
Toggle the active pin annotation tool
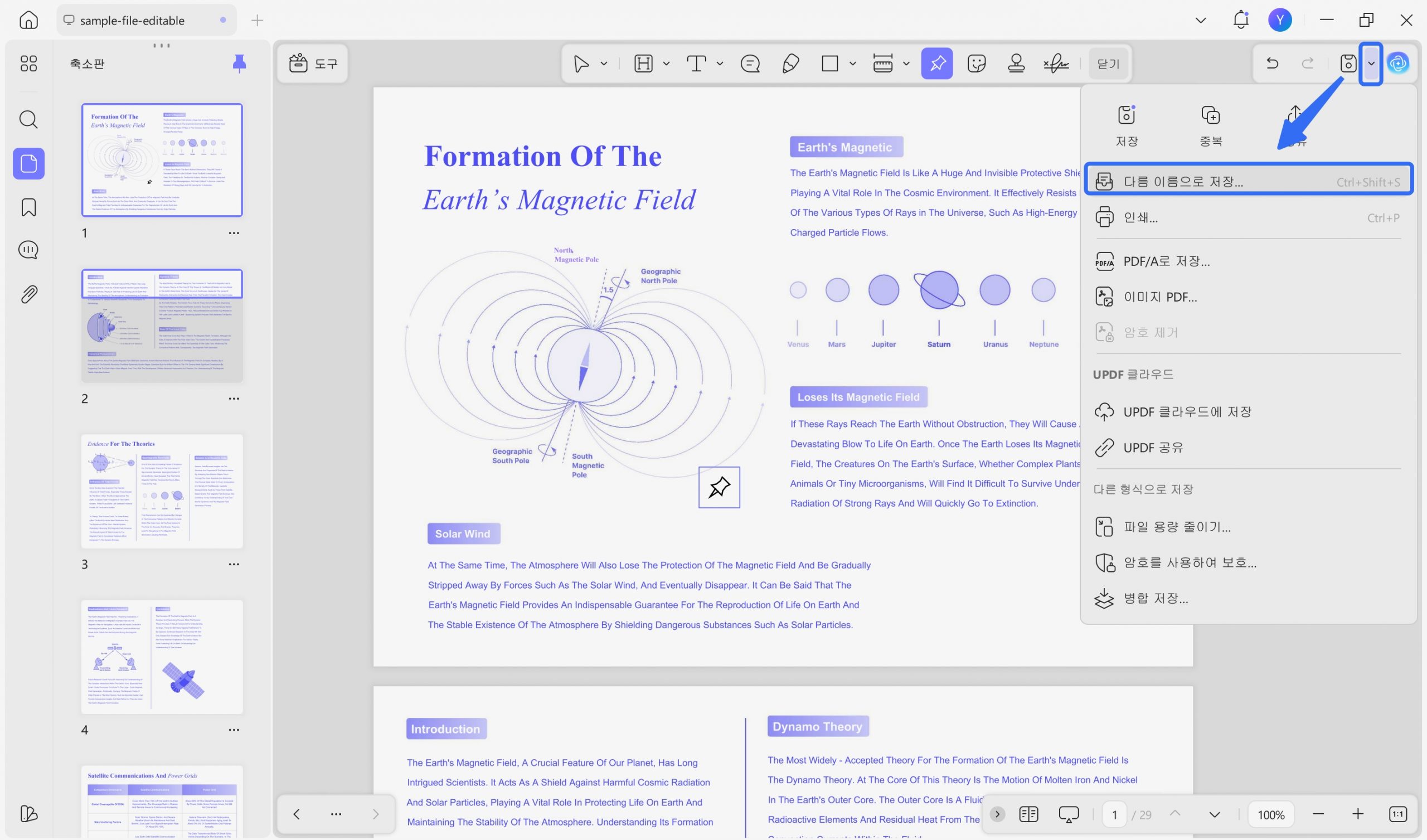tap(936, 64)
